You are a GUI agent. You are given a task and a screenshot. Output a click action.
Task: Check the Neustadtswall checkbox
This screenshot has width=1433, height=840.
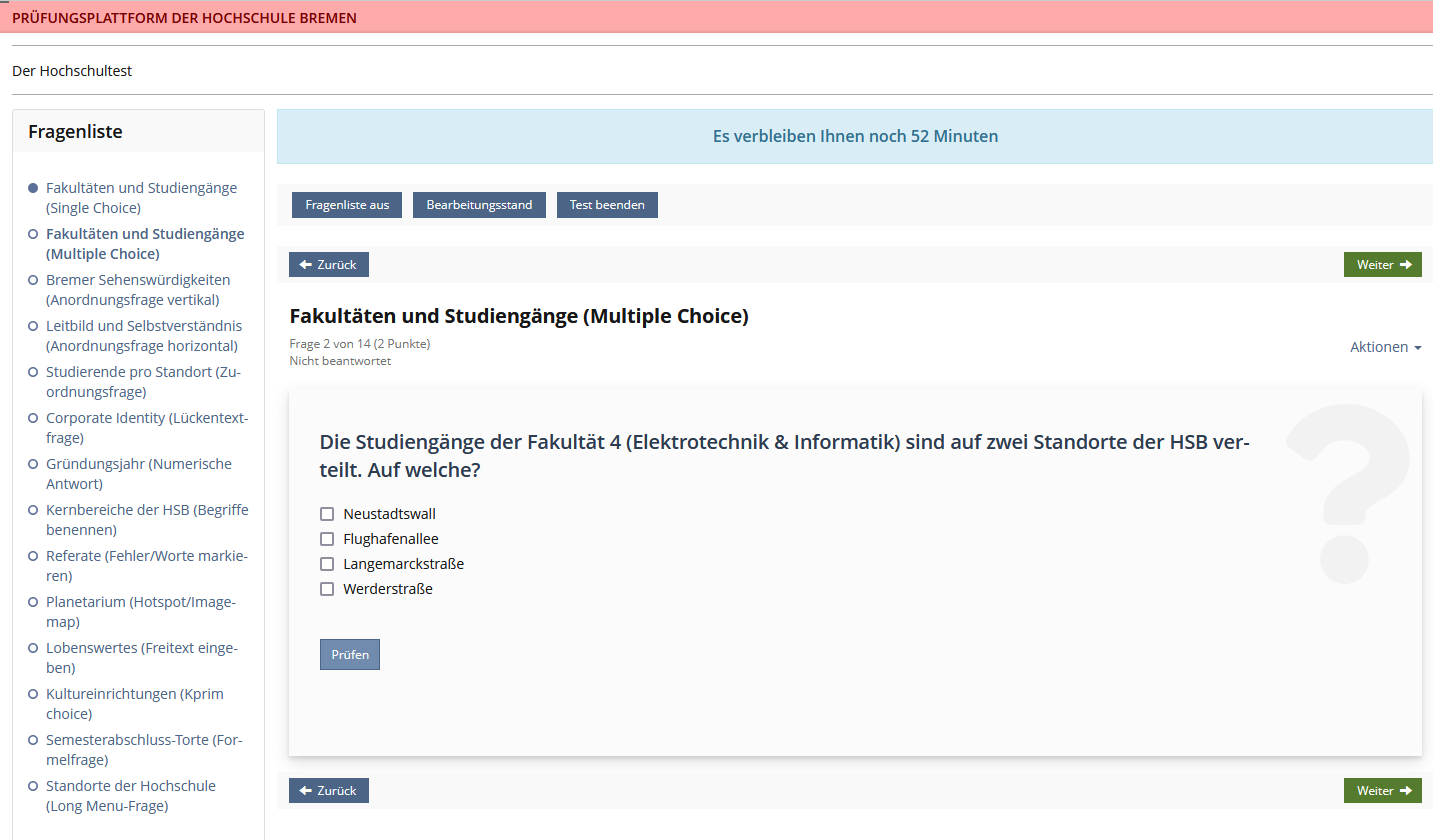pyautogui.click(x=327, y=514)
